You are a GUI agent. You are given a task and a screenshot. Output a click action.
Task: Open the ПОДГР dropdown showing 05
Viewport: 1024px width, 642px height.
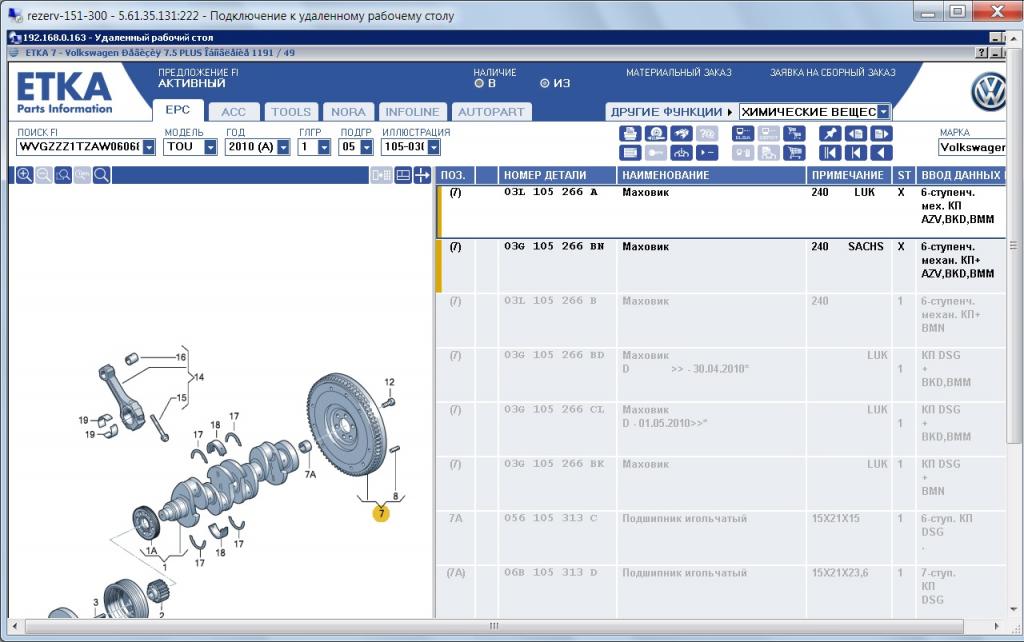tap(366, 147)
